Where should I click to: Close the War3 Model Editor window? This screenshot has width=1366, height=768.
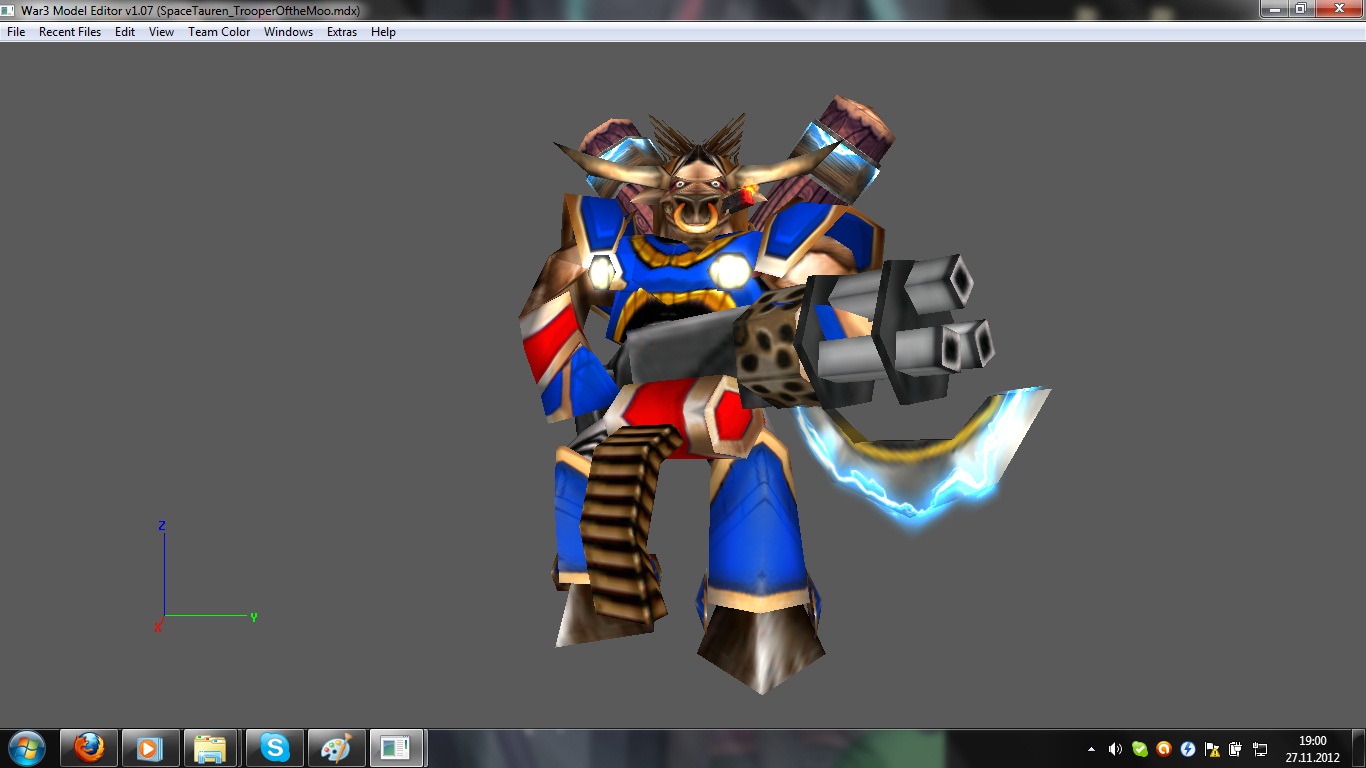[x=1338, y=9]
